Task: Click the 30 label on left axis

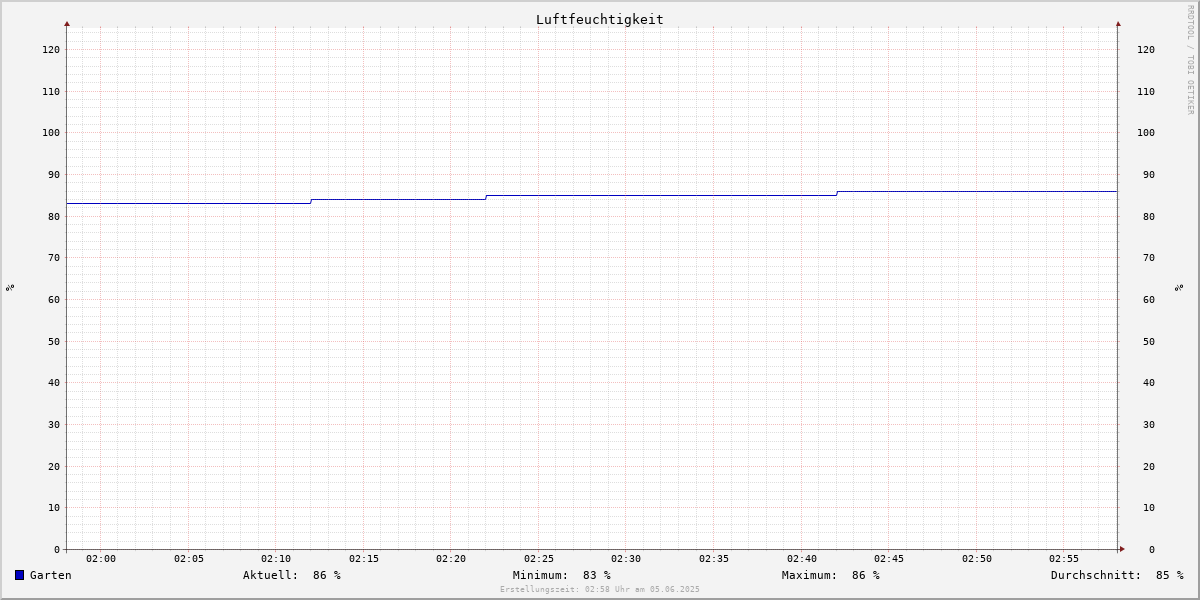Action: click(55, 425)
